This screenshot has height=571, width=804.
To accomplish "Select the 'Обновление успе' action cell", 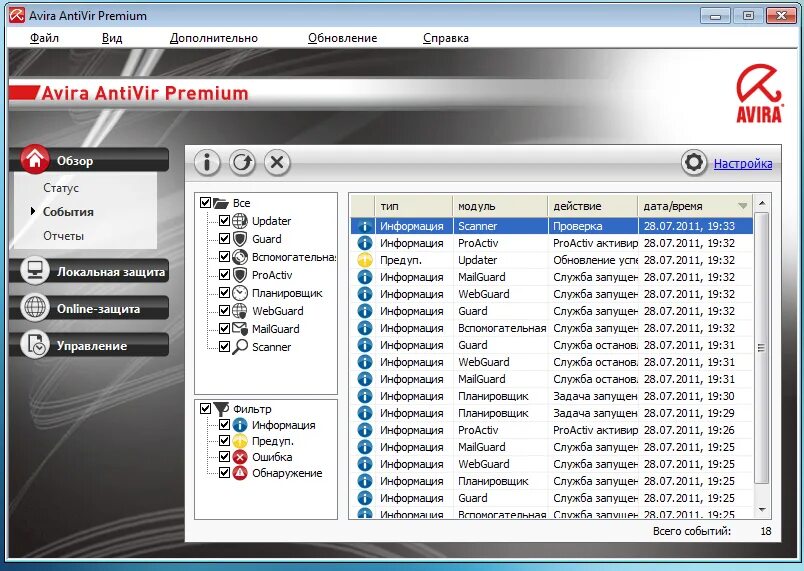I will [x=593, y=260].
